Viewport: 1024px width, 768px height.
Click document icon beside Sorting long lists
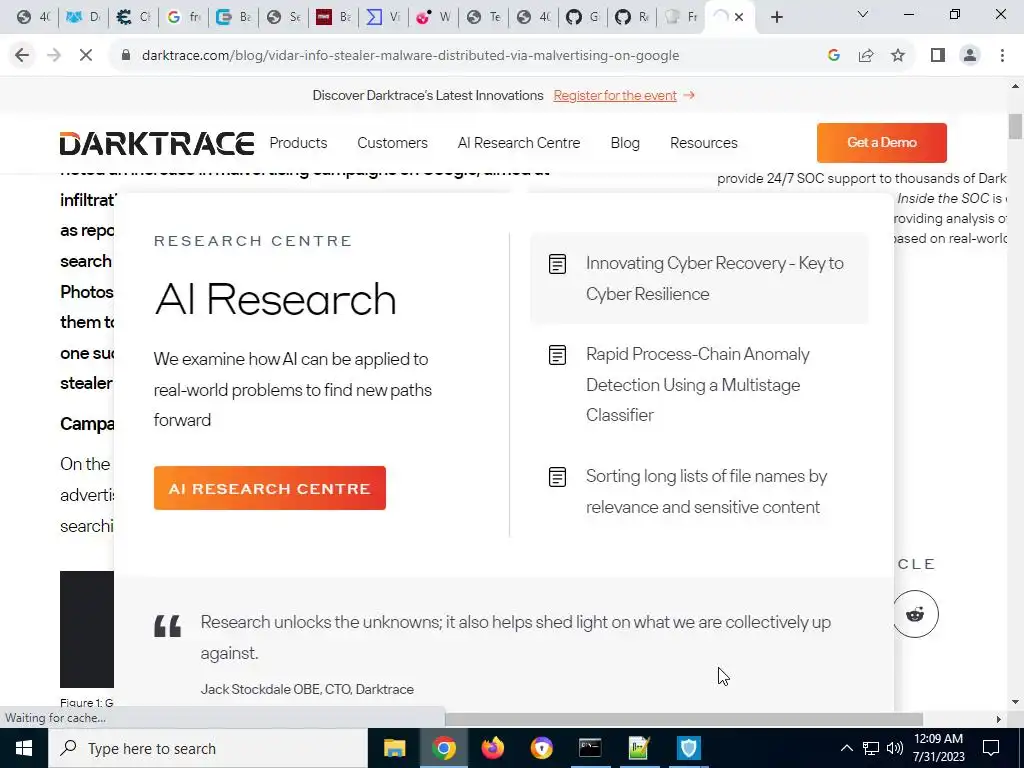557,477
